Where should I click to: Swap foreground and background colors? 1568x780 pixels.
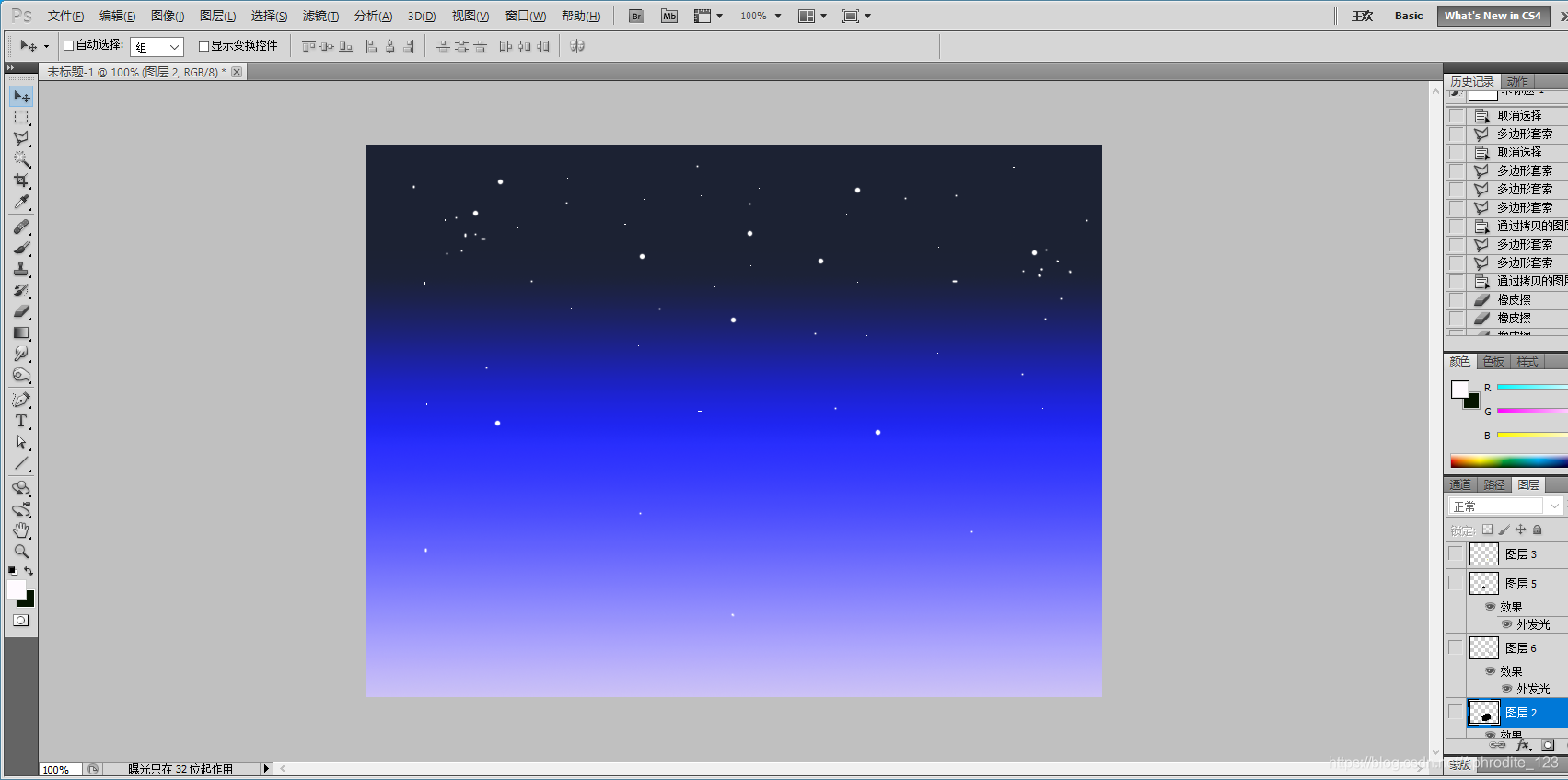pyautogui.click(x=29, y=571)
